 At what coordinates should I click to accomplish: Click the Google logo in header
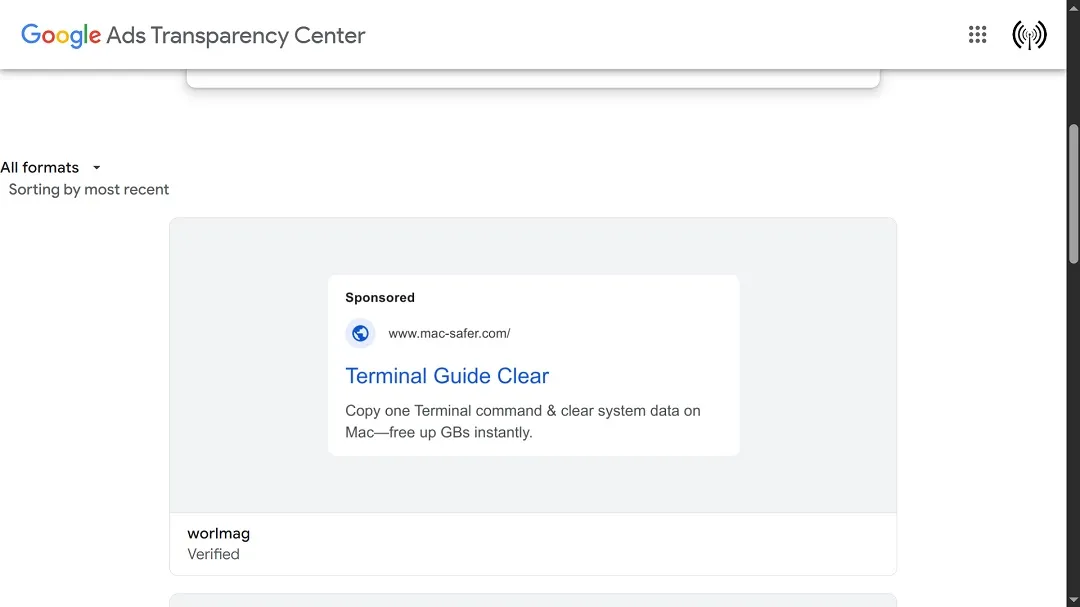click(x=61, y=35)
